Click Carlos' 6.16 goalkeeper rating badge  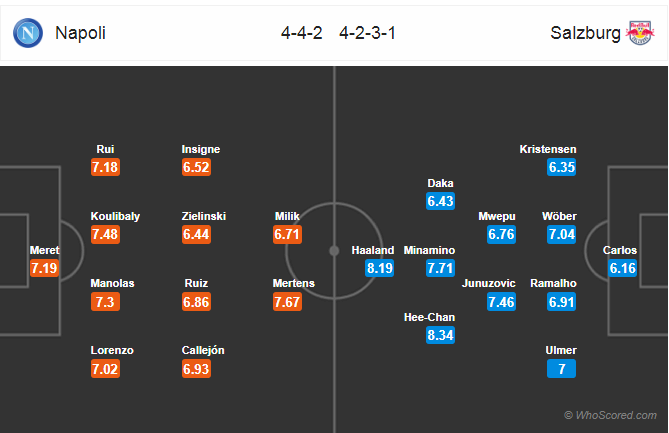pyautogui.click(x=622, y=268)
